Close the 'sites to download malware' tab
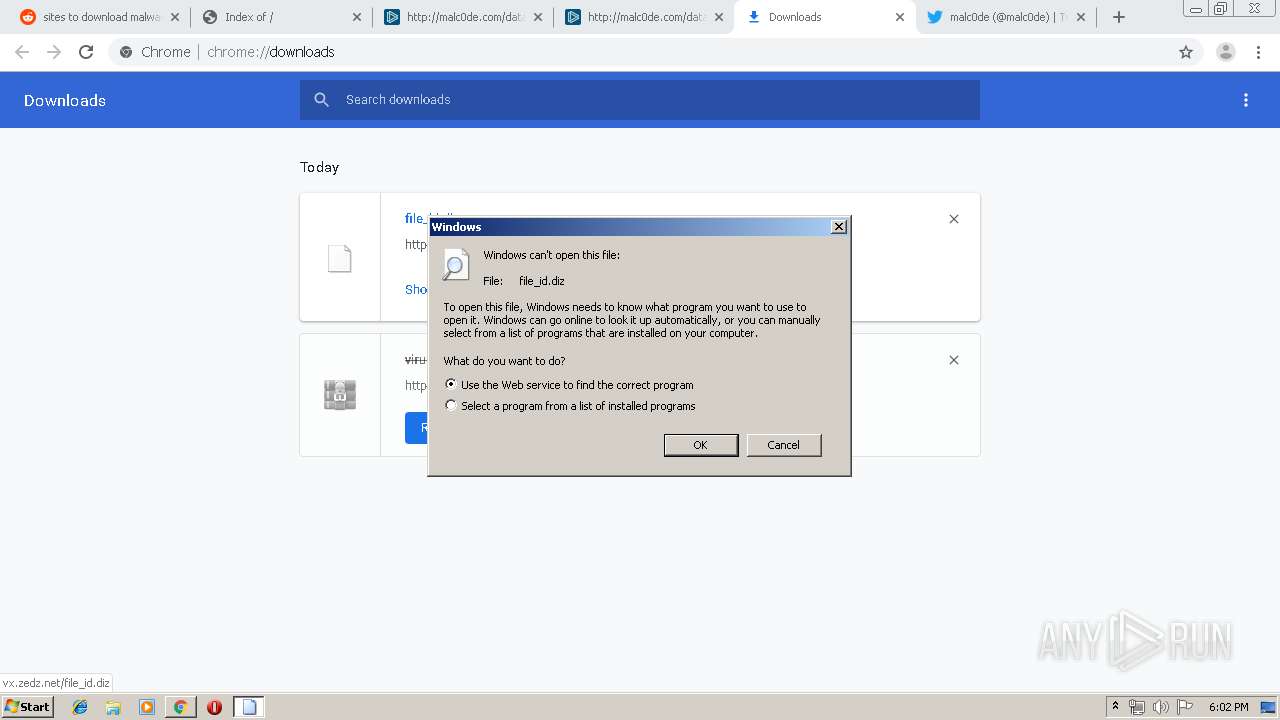The image size is (1280, 720). pyautogui.click(x=175, y=17)
